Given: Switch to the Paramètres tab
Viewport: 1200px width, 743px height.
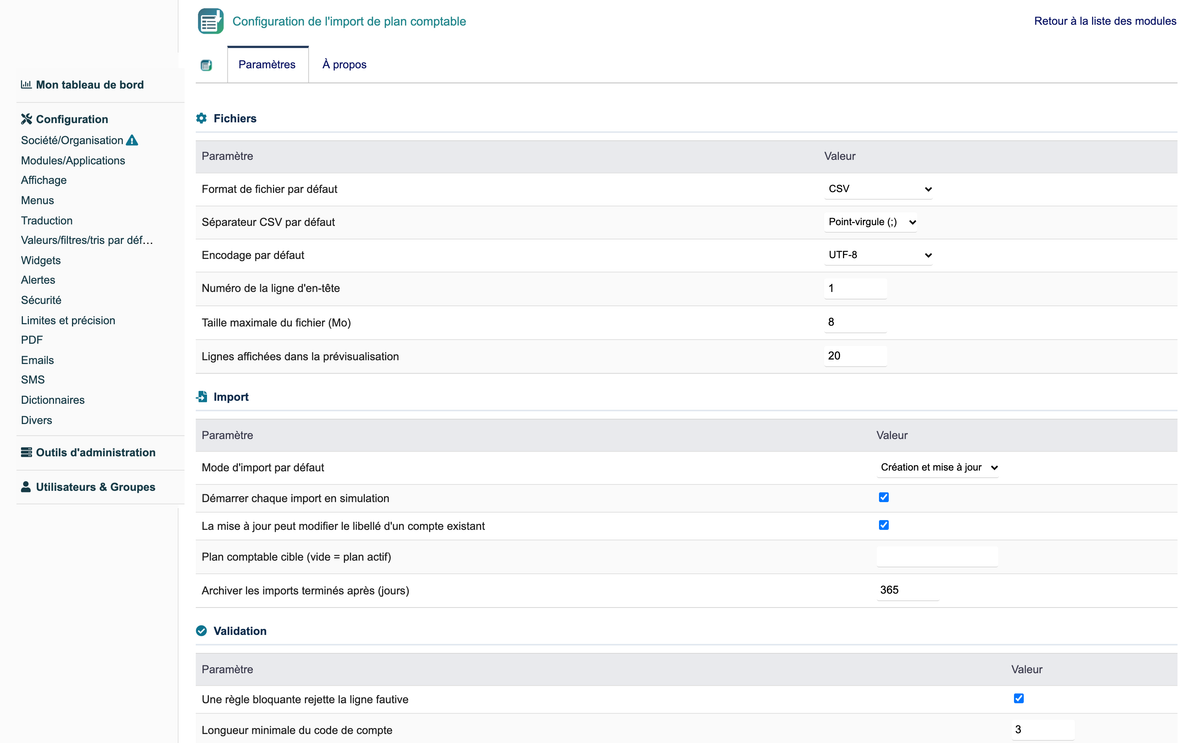Looking at the screenshot, I should coord(267,65).
